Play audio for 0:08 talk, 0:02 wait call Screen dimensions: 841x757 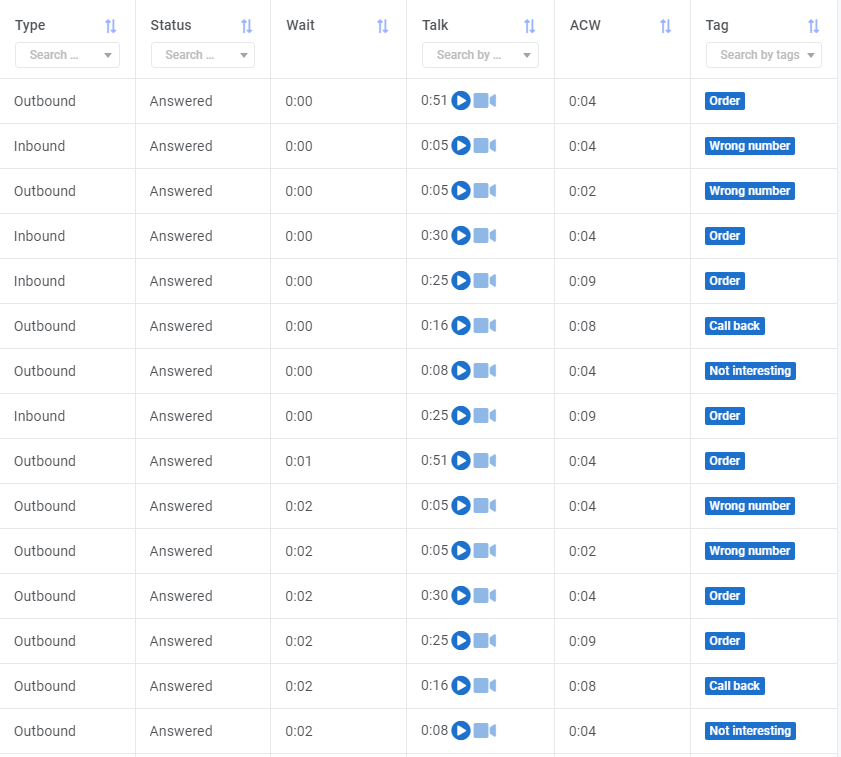click(x=461, y=731)
